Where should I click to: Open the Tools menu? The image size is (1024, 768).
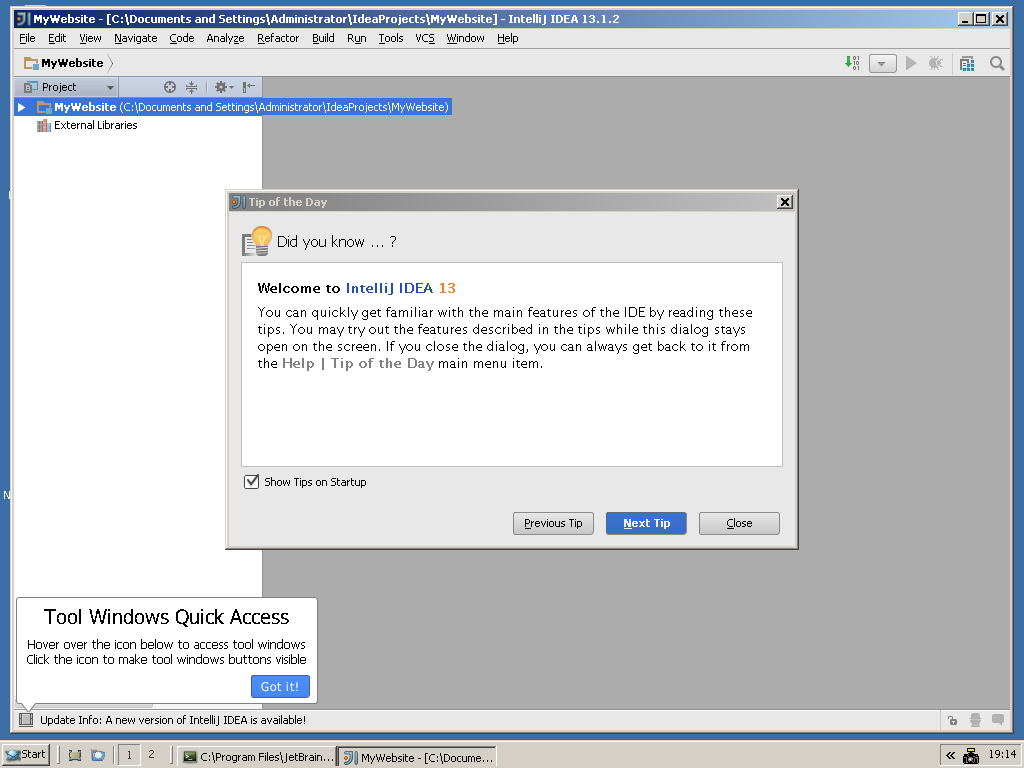pyautogui.click(x=391, y=38)
